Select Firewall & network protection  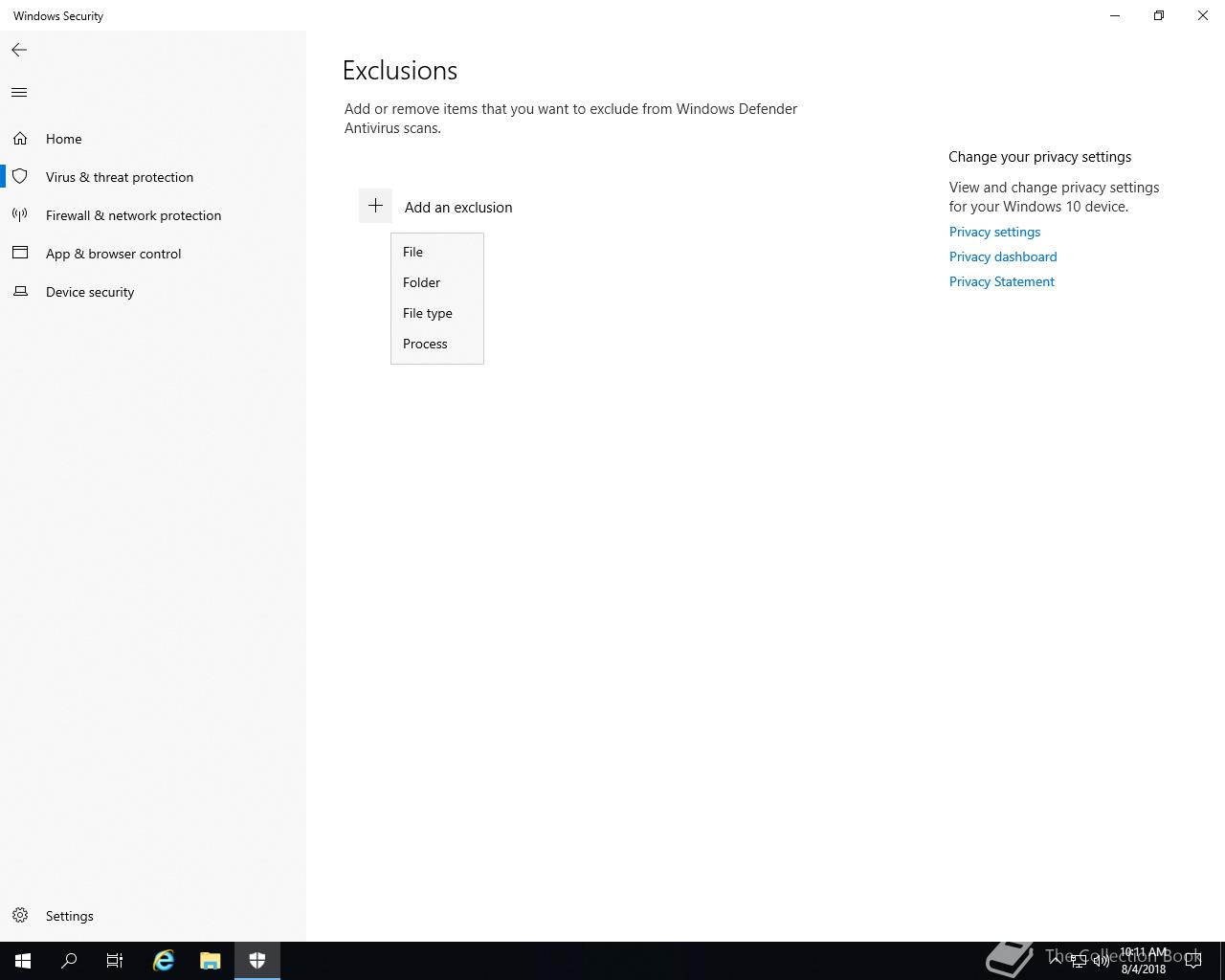(153, 215)
